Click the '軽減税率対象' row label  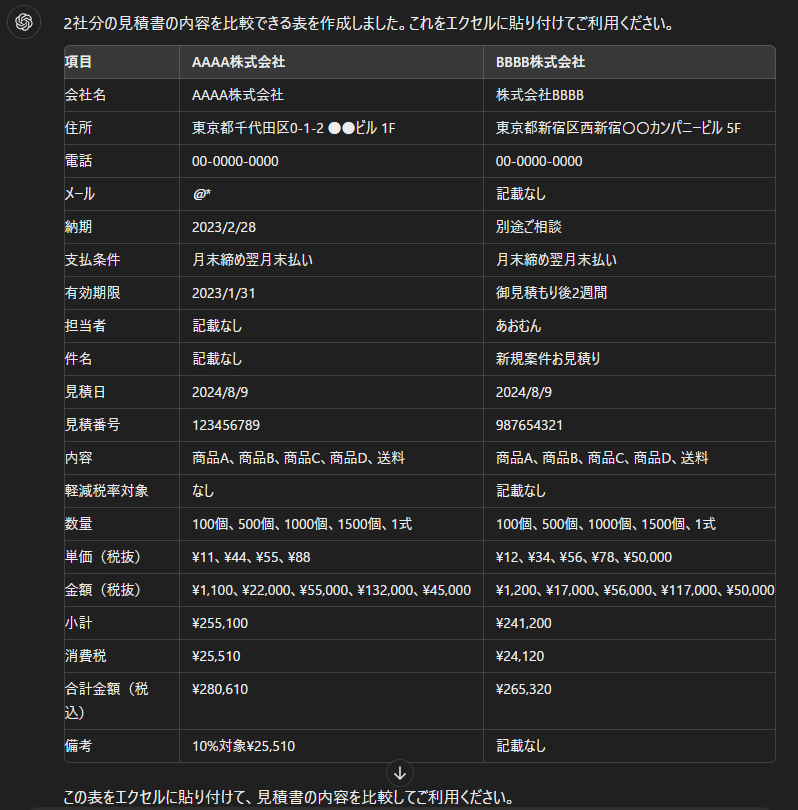(x=106, y=491)
